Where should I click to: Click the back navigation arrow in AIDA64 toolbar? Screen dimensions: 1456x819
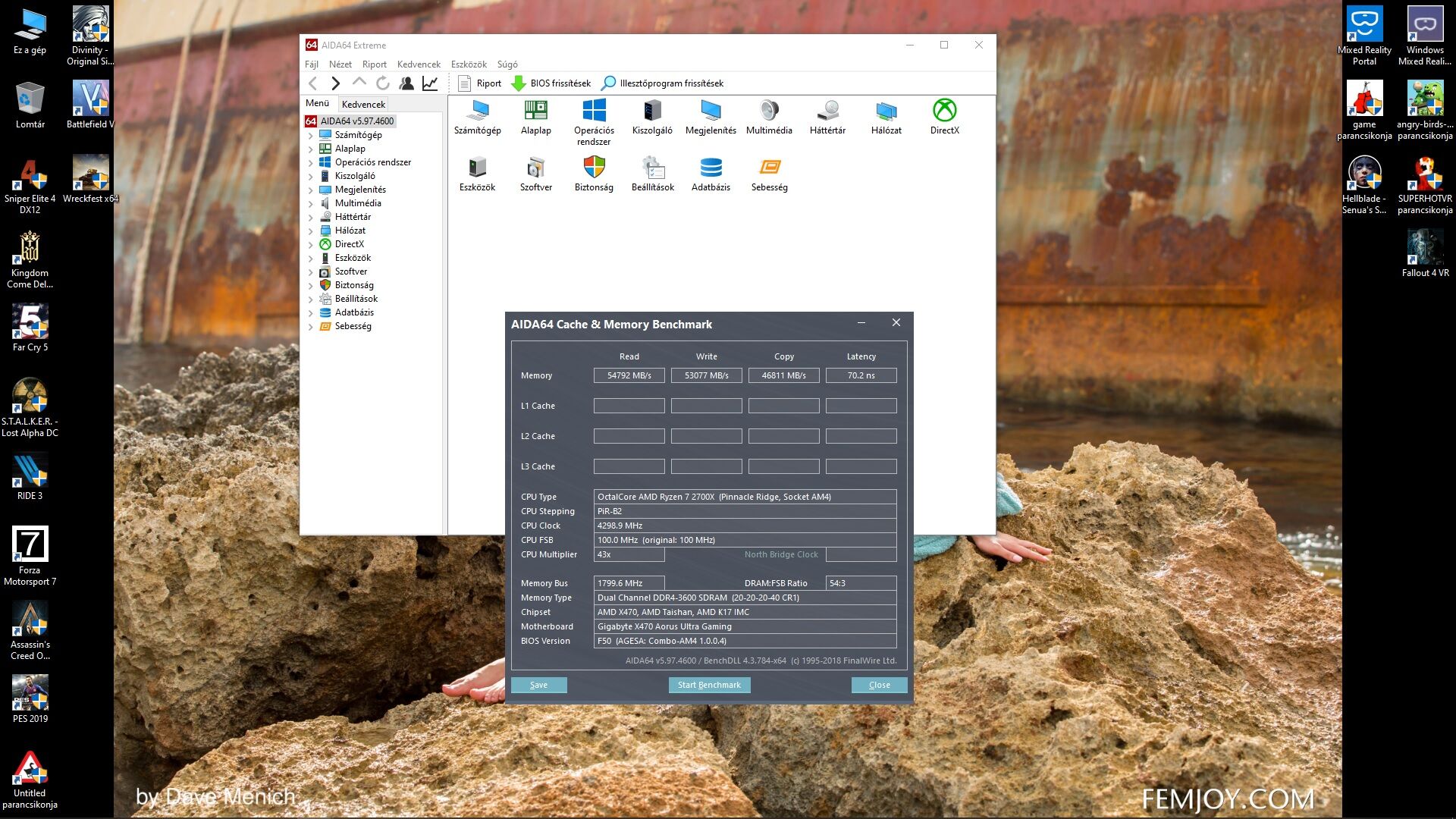[x=313, y=83]
